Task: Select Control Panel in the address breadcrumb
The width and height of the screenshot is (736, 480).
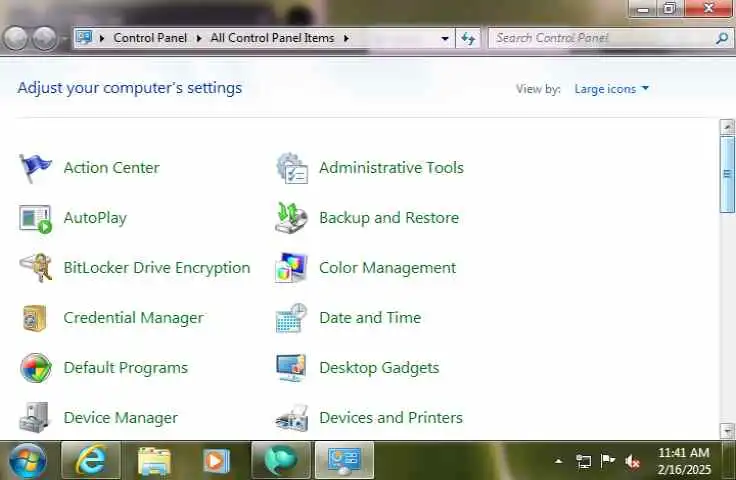Action: (150, 38)
